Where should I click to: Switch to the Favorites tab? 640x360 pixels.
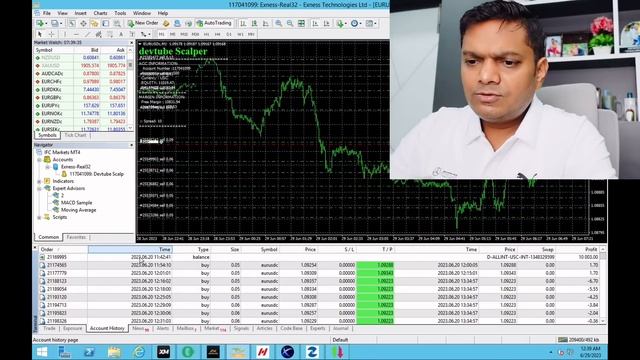(76, 237)
